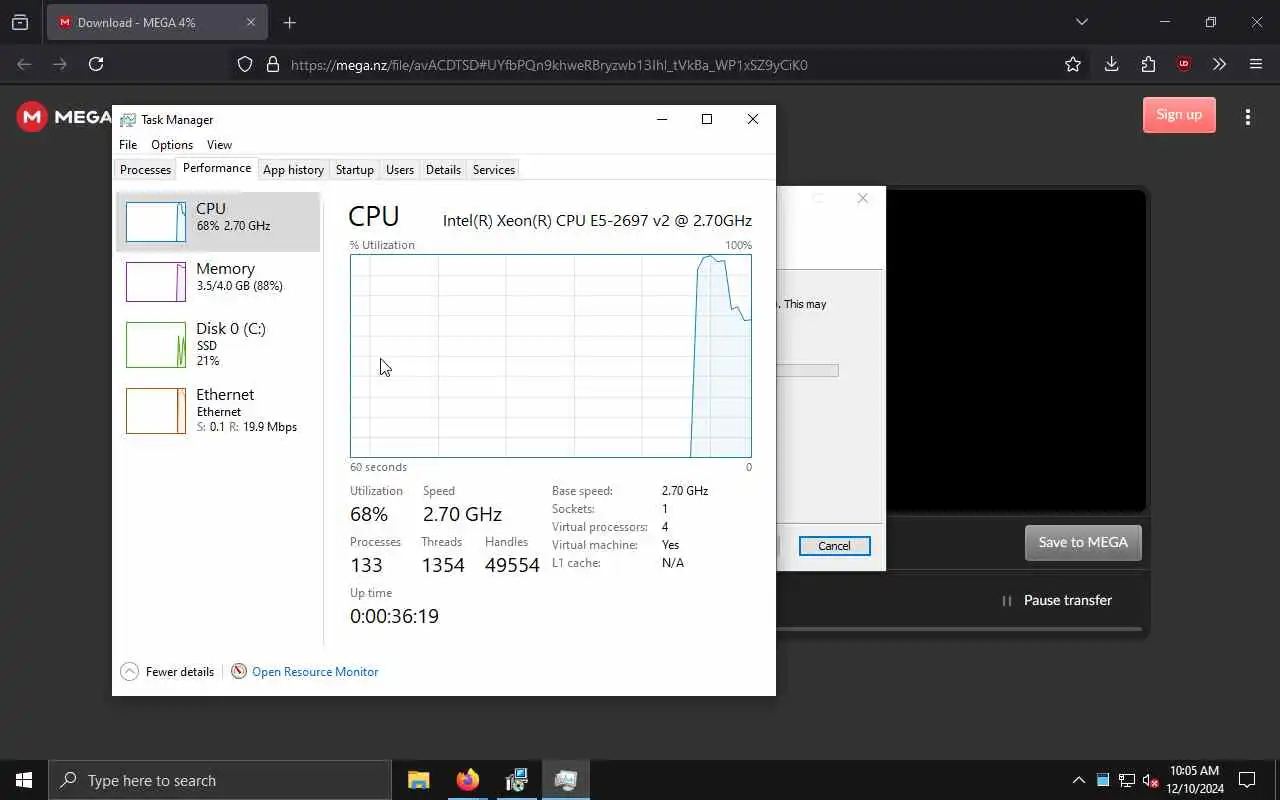1280x800 pixels.
Task: Open the Task Manager View menu
Action: (x=219, y=145)
